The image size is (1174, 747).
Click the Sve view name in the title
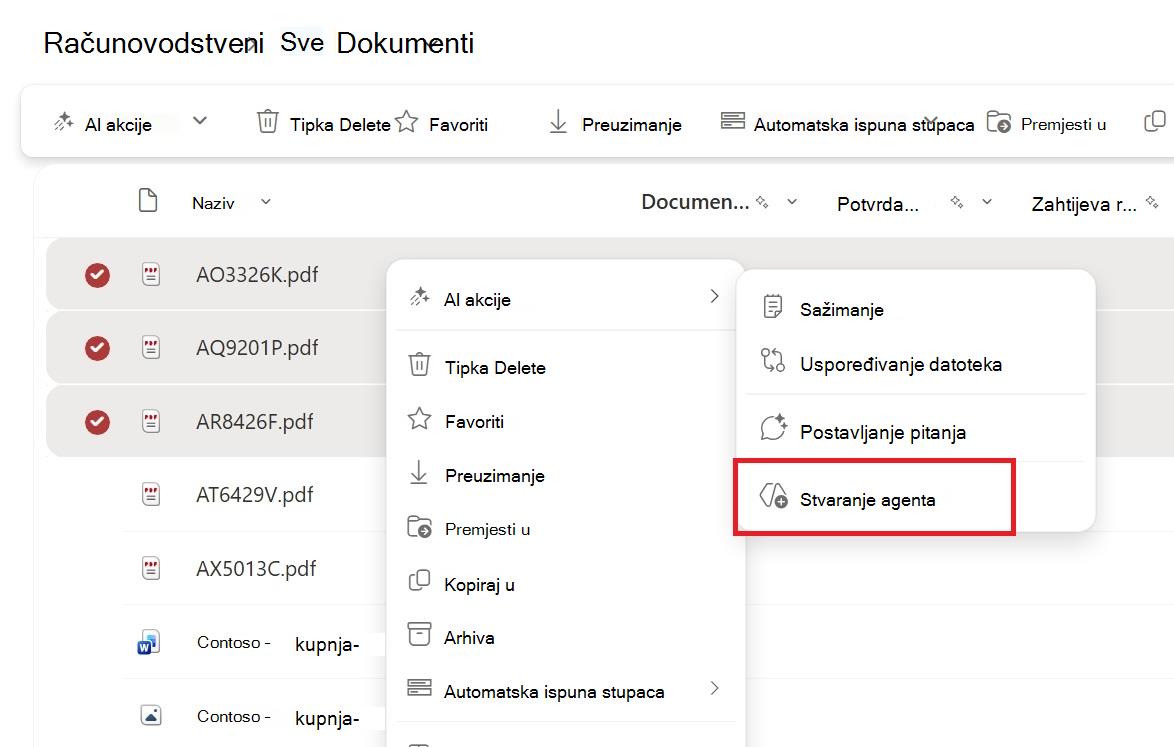[x=302, y=42]
